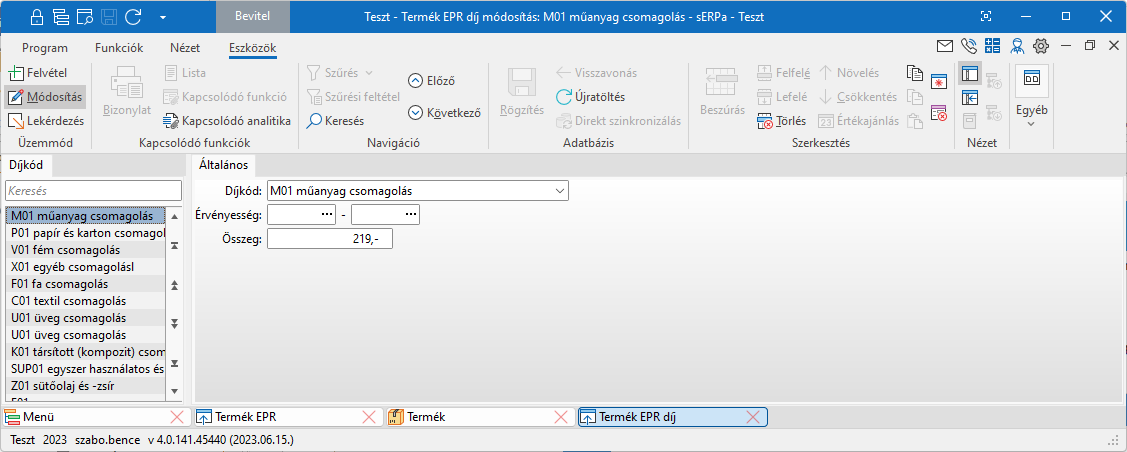The image size is (1127, 452).
Task: Click the page up double arrow in list
Action: (x=174, y=285)
